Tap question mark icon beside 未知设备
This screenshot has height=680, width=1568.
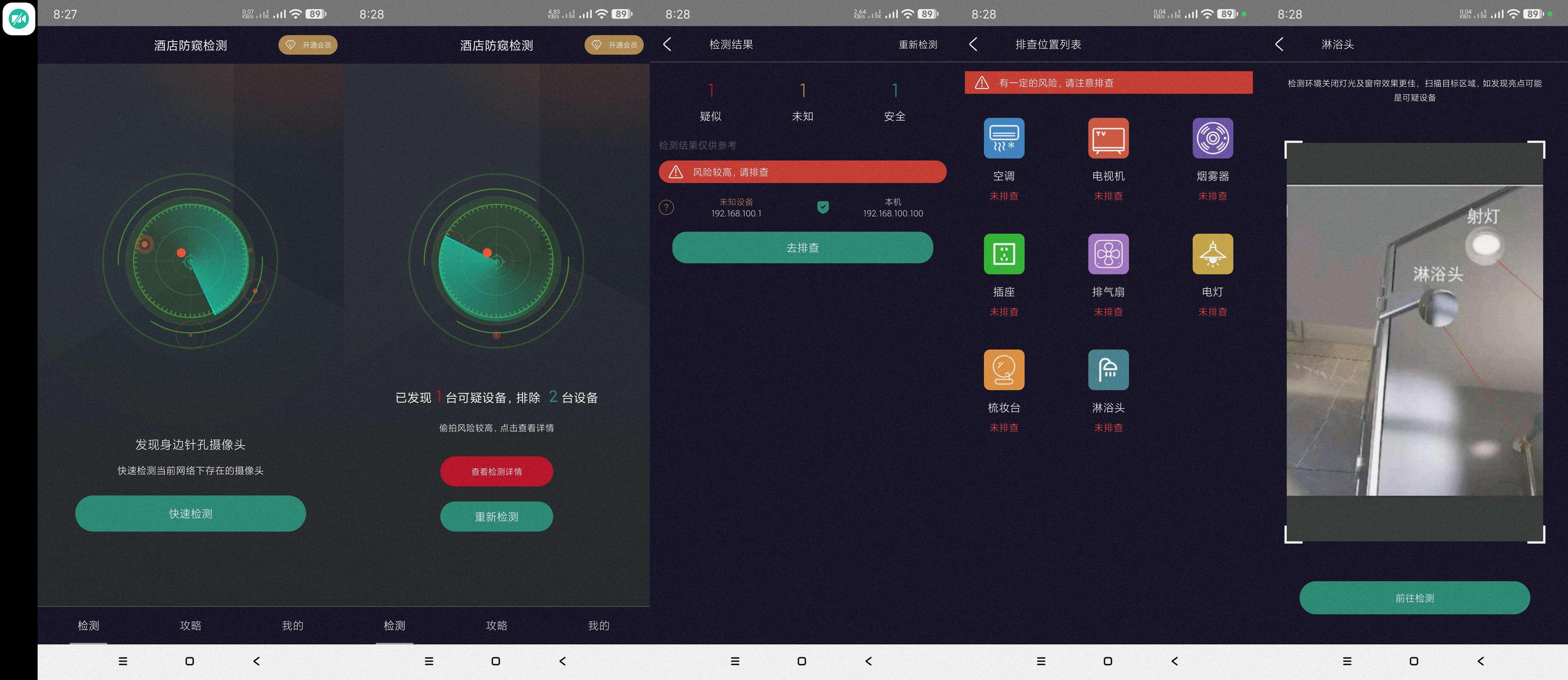pos(666,208)
